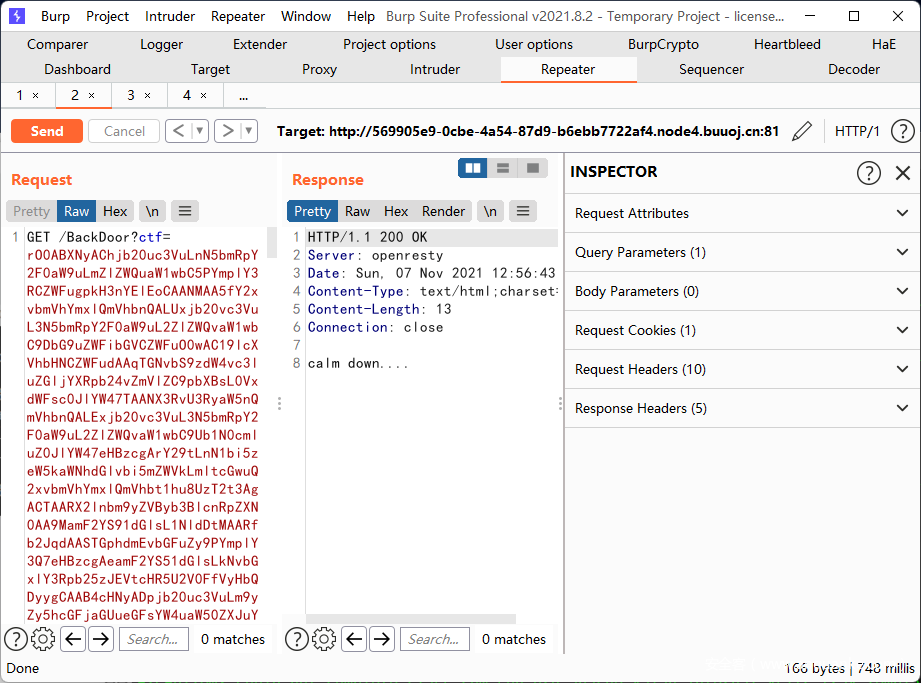Go back to previous request in history
The width and height of the screenshot is (921, 683).
179,131
